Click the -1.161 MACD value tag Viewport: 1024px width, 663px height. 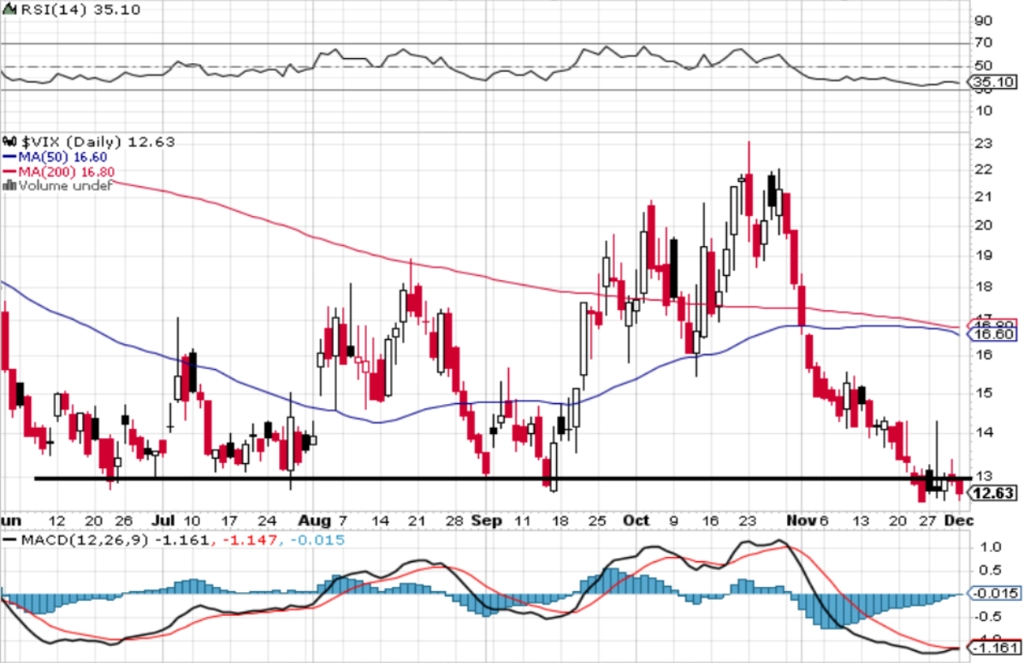(x=993, y=648)
